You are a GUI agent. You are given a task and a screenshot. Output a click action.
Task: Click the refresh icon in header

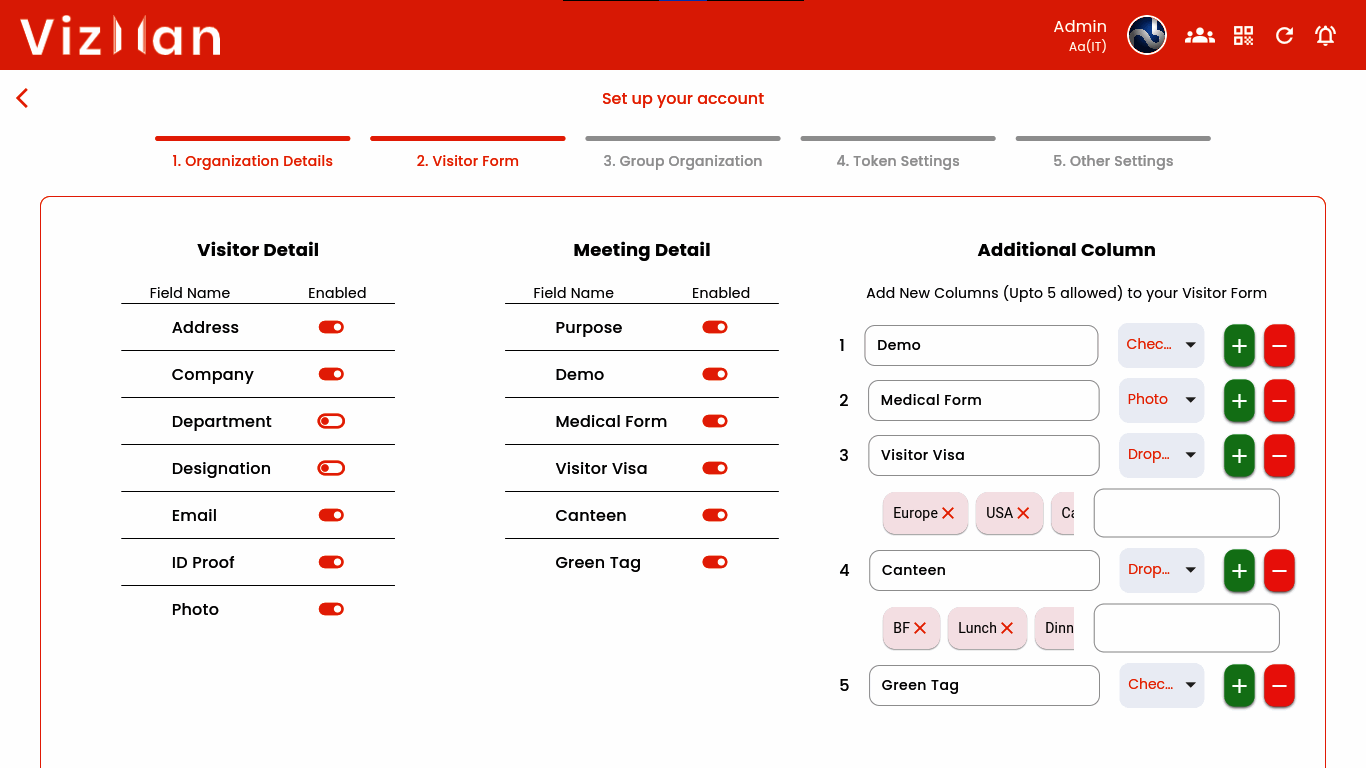click(1284, 36)
